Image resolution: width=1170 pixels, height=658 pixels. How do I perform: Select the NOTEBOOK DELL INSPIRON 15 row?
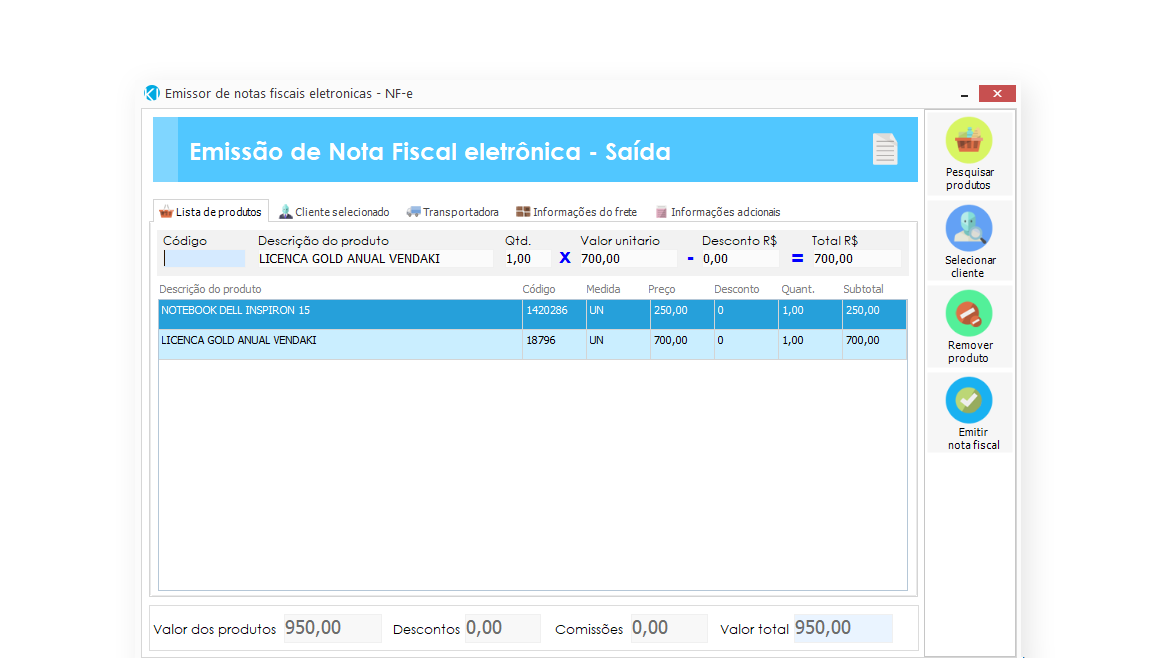coord(400,313)
